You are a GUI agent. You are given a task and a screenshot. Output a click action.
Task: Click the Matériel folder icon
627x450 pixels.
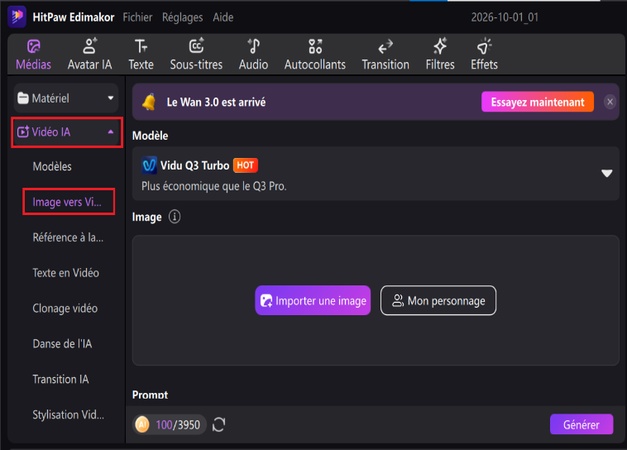point(23,98)
